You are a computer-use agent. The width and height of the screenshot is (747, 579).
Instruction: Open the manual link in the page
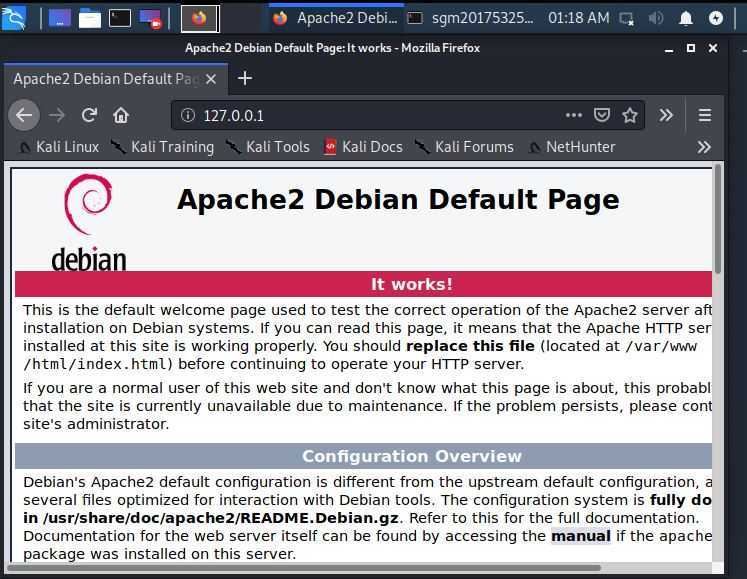(x=581, y=536)
